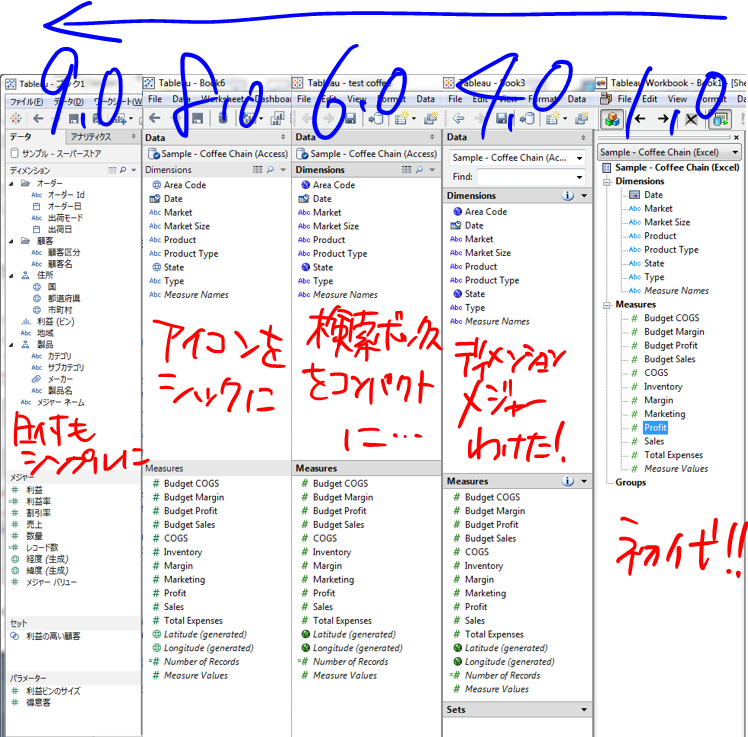Viewport: 748px width, 737px height.
Task: Collapse the オーダー folder in ブック1
Action: 11,184
